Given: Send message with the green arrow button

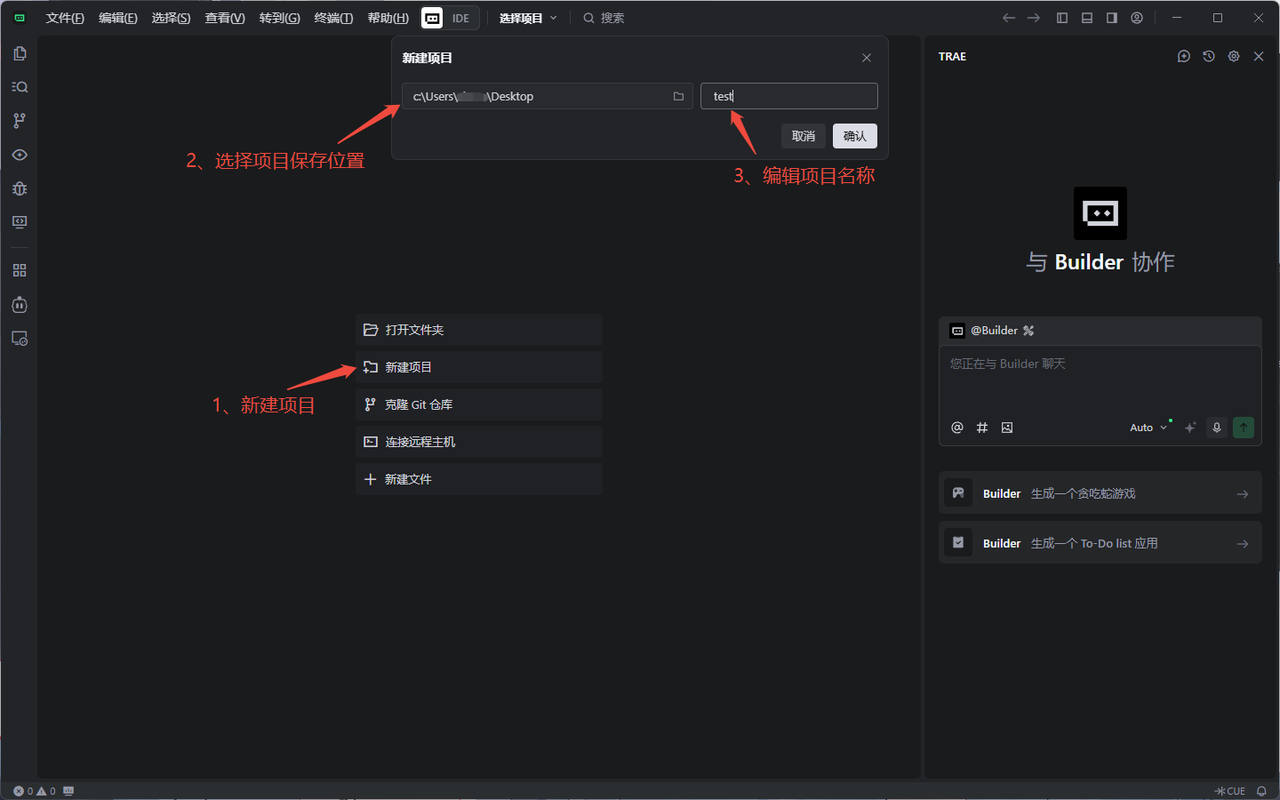Looking at the screenshot, I should 1243,427.
